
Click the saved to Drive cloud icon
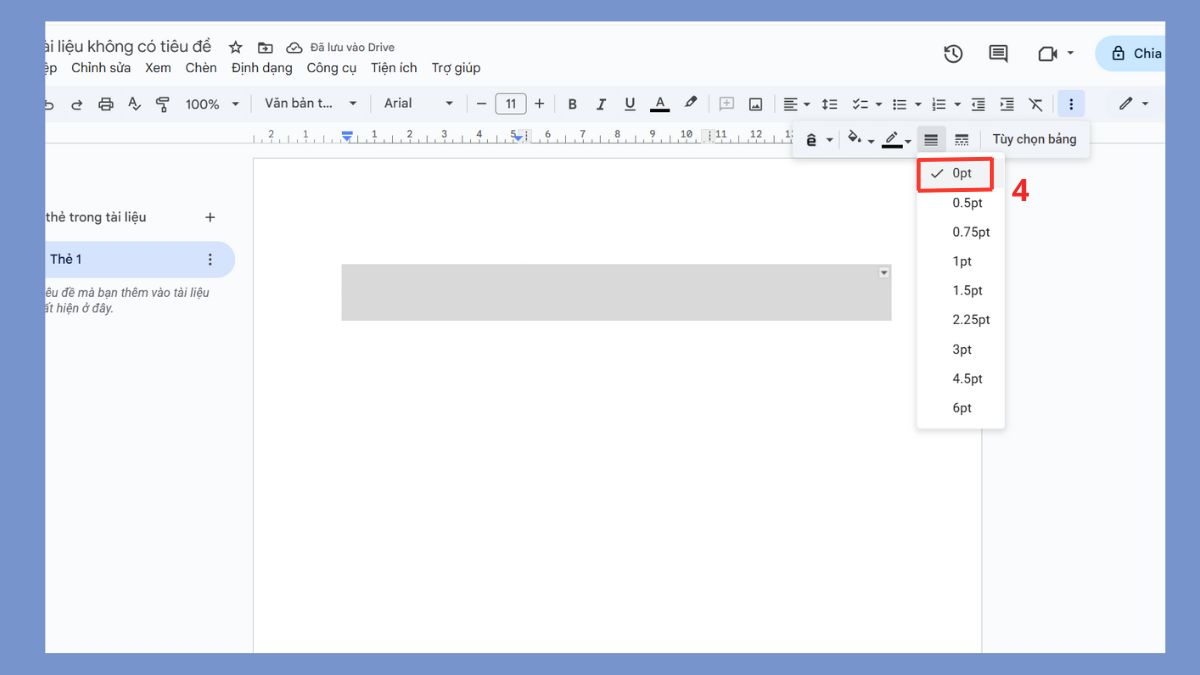294,47
